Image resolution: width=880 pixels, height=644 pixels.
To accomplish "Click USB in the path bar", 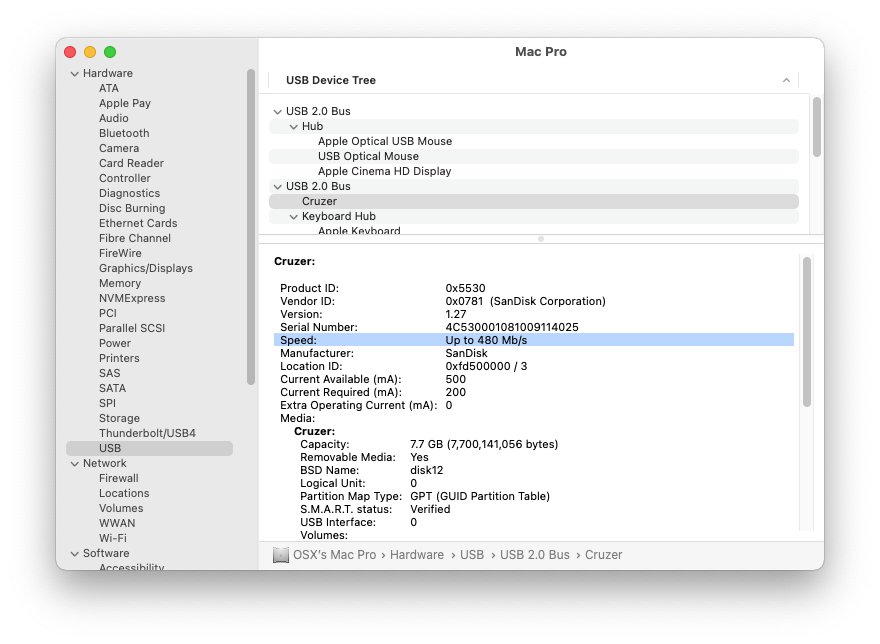I will coord(471,555).
